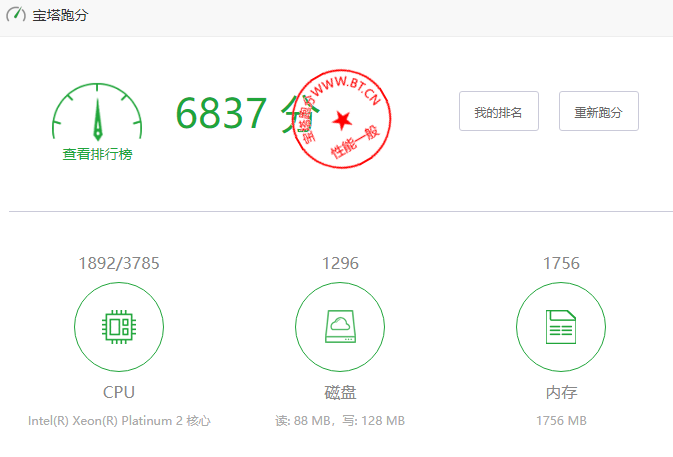Viewport: 673px width, 457px height.
Task: Click the 宝塔跑分 title text
Action: coord(61,15)
